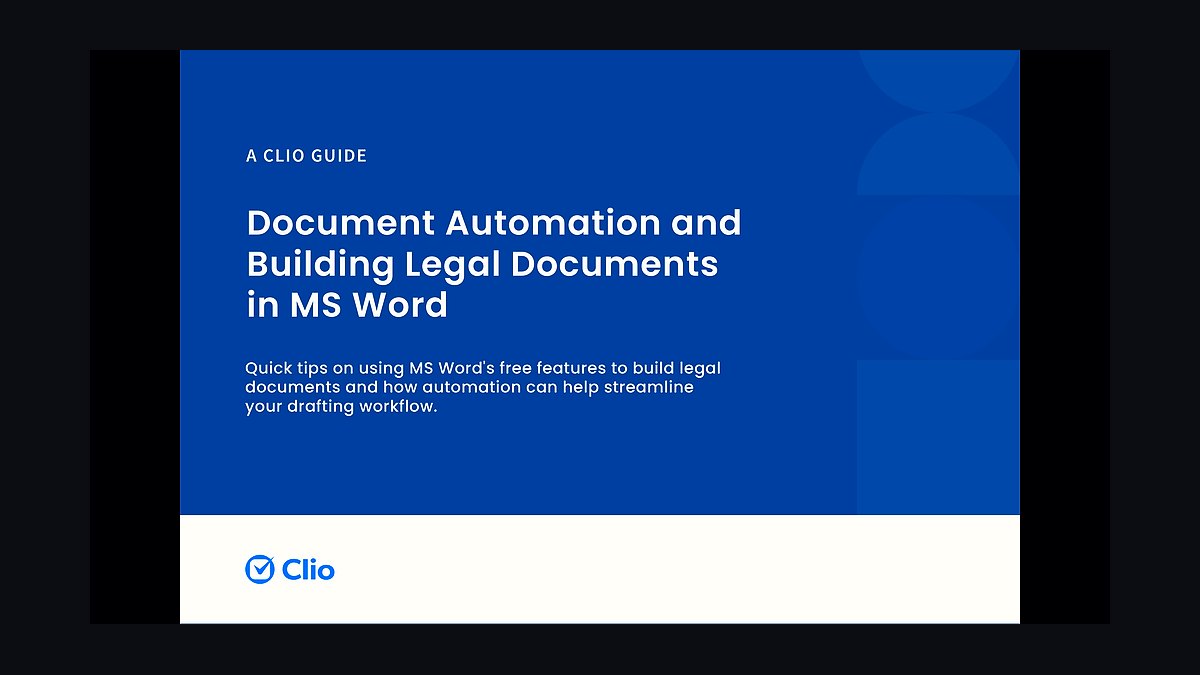Click the "A CLIO GUIDE" label
Screen dimensions: 1200x675
306,156
